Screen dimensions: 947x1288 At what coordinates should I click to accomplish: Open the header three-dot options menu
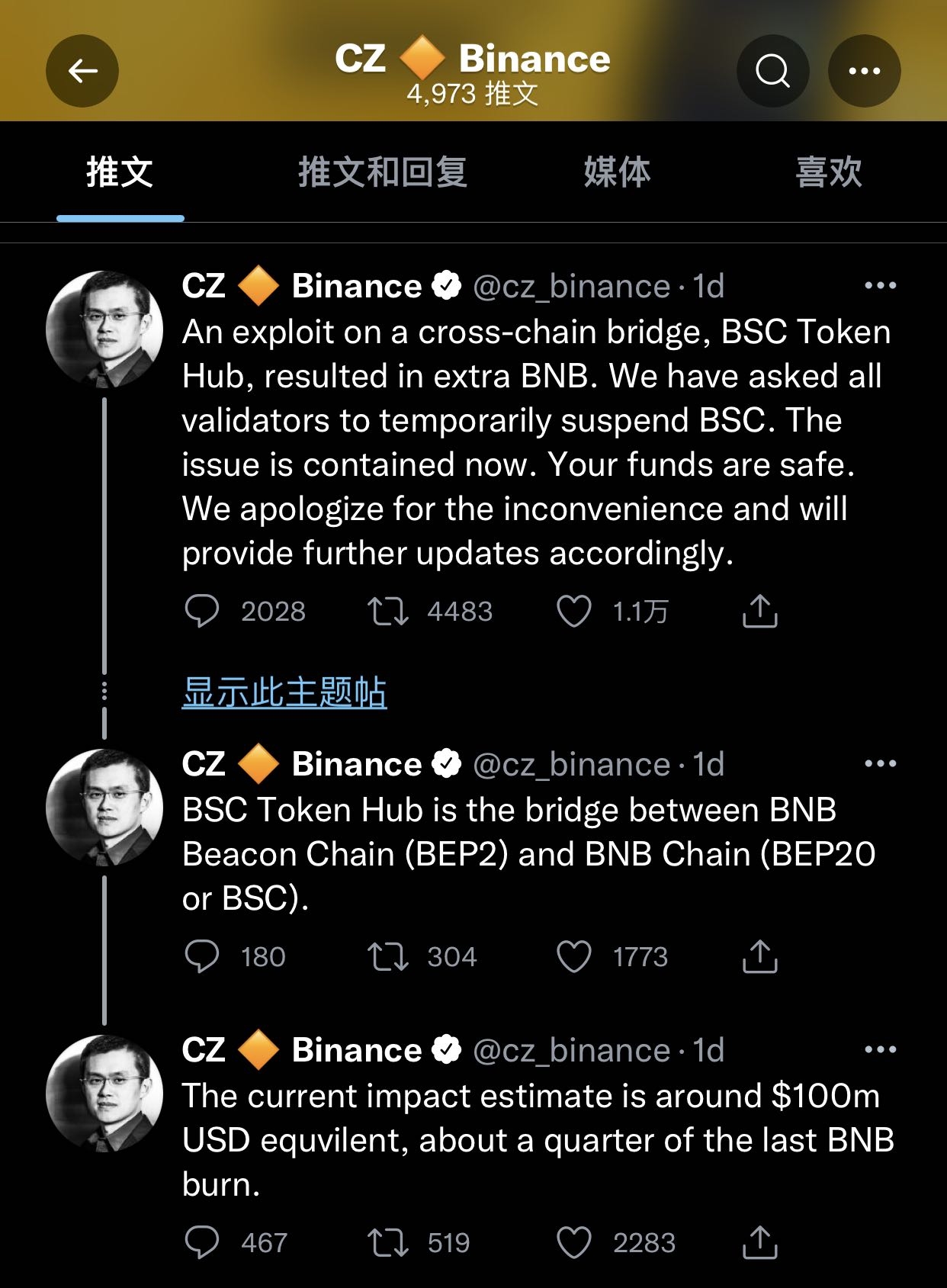[x=864, y=71]
